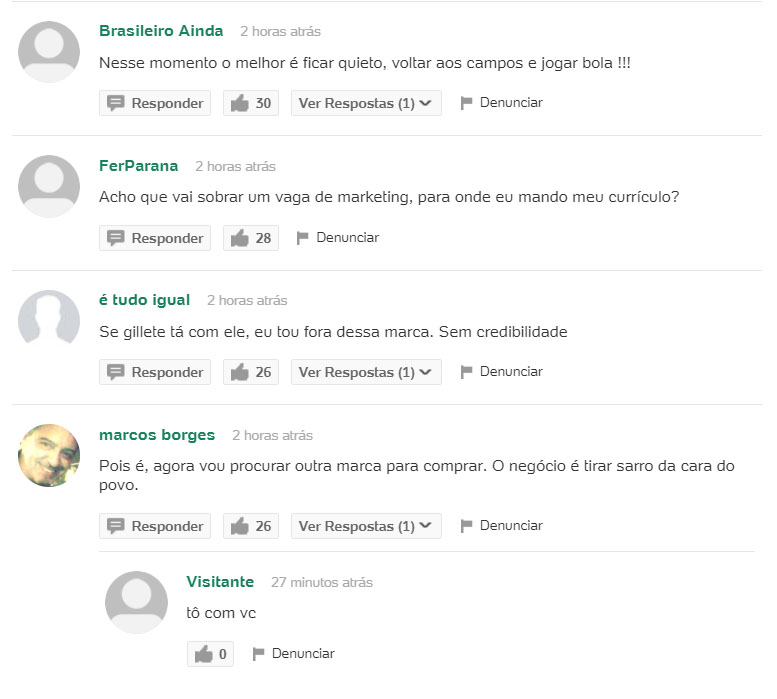Reply to Brasileiro Ainda's comment
The image size is (777, 699).
pyautogui.click(x=155, y=103)
